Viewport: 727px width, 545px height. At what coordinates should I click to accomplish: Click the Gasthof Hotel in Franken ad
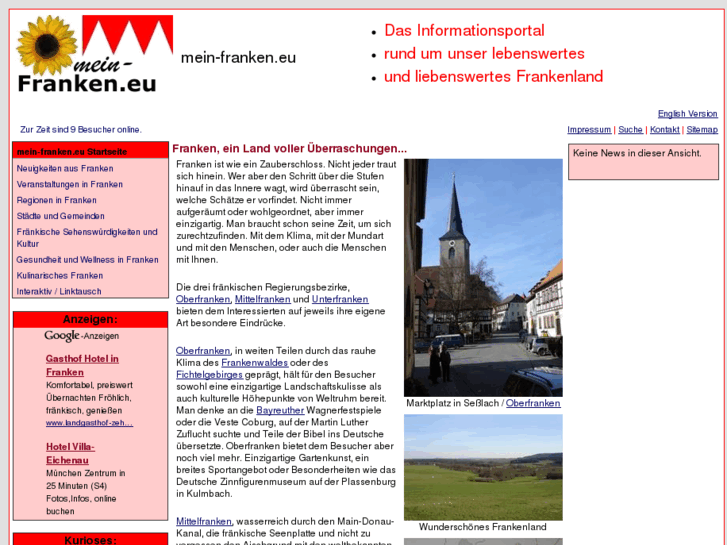click(82, 365)
